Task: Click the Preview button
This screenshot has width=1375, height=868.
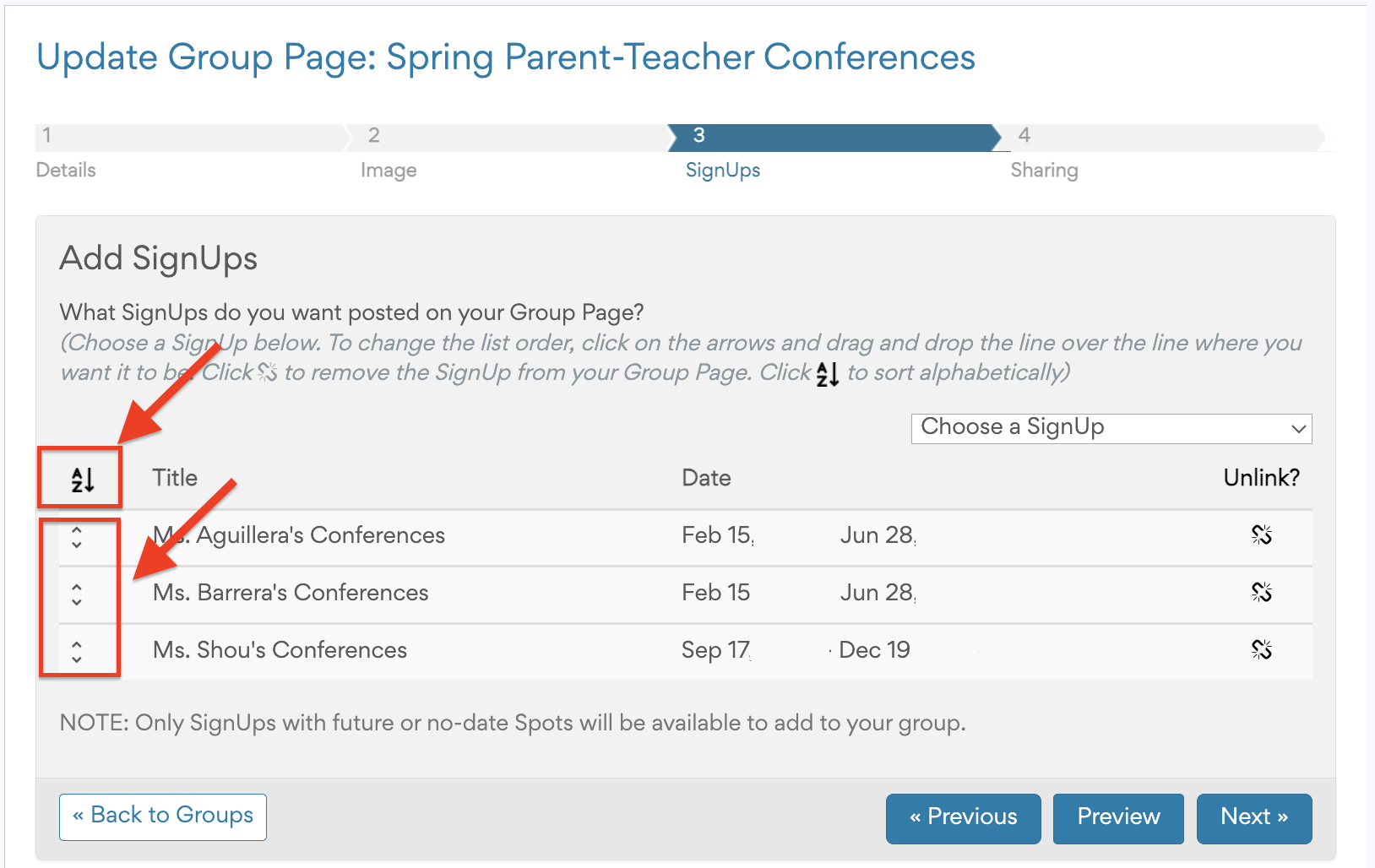Action: click(x=1117, y=818)
